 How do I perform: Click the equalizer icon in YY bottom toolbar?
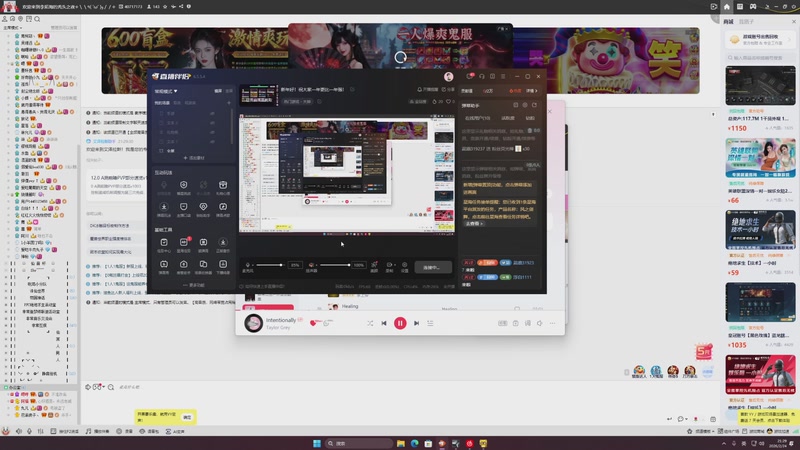(x=40, y=431)
